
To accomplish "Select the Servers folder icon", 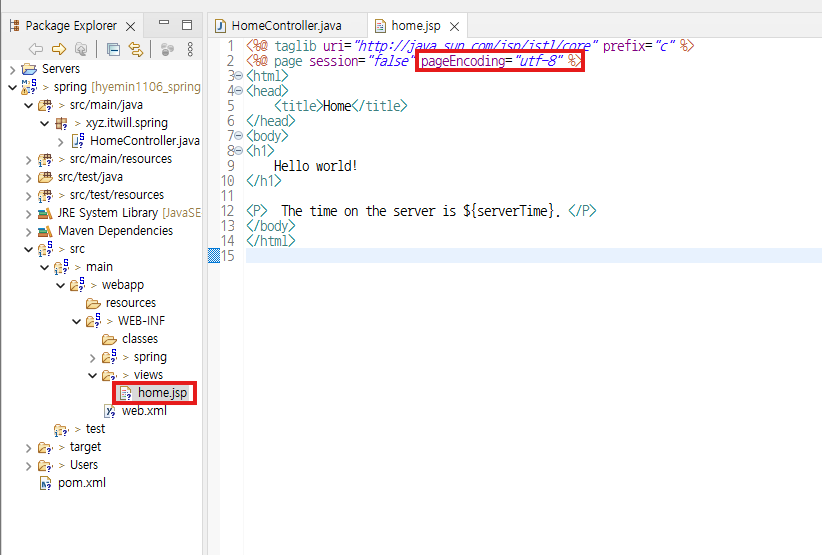I will [x=29, y=69].
